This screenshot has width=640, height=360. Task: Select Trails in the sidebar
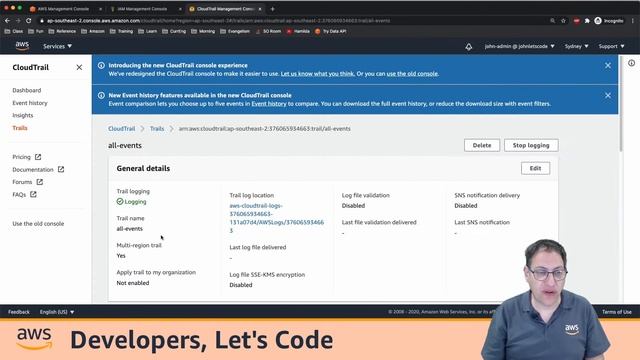[x=20, y=128]
